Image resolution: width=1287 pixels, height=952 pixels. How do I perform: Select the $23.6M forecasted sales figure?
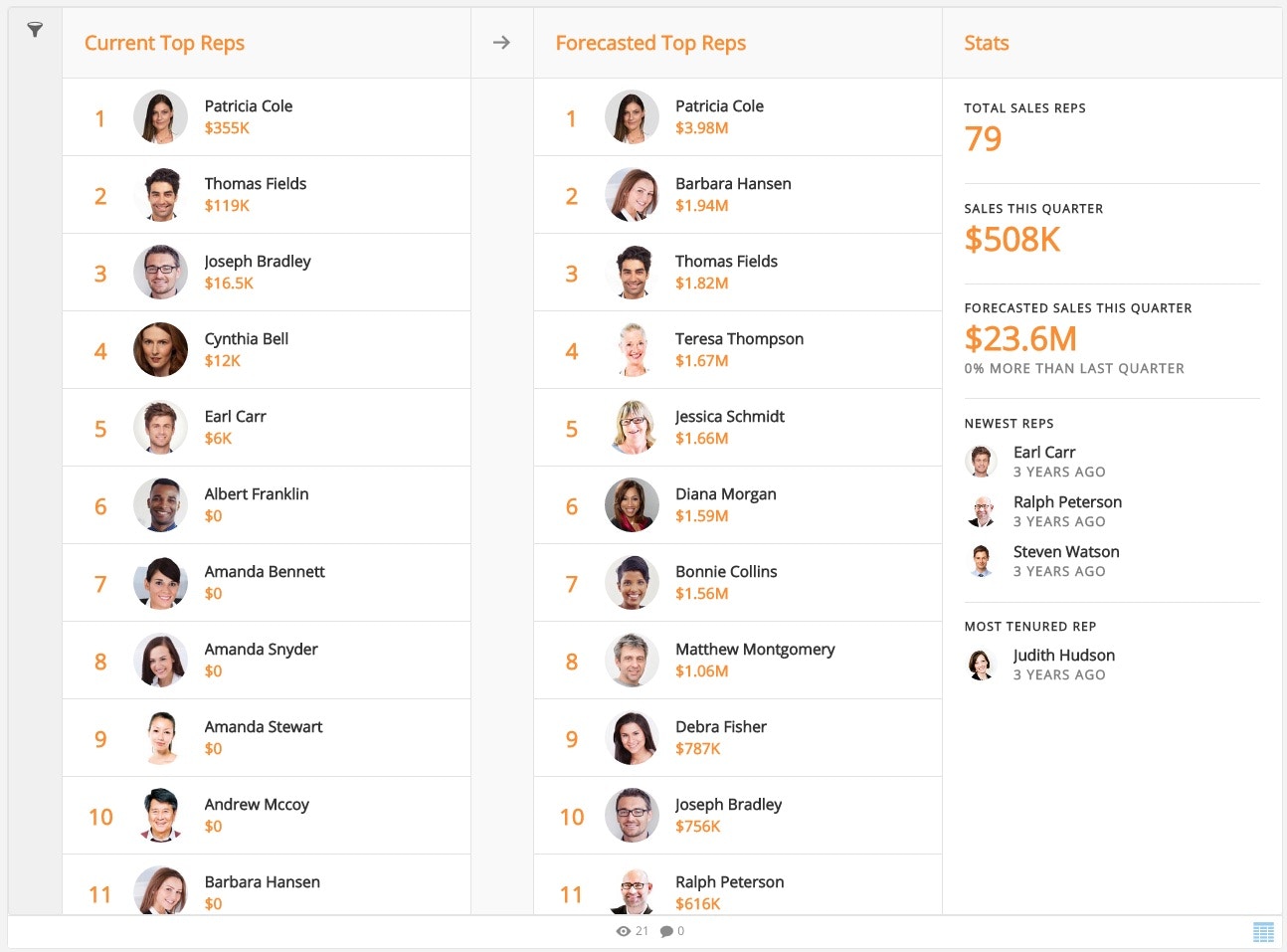[x=1021, y=338]
